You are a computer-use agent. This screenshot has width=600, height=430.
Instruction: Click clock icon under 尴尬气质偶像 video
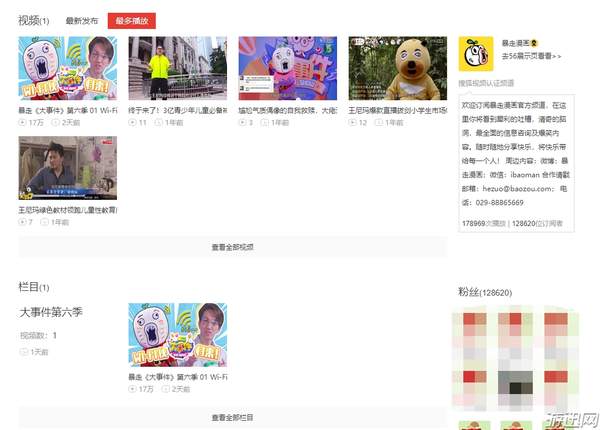point(264,122)
